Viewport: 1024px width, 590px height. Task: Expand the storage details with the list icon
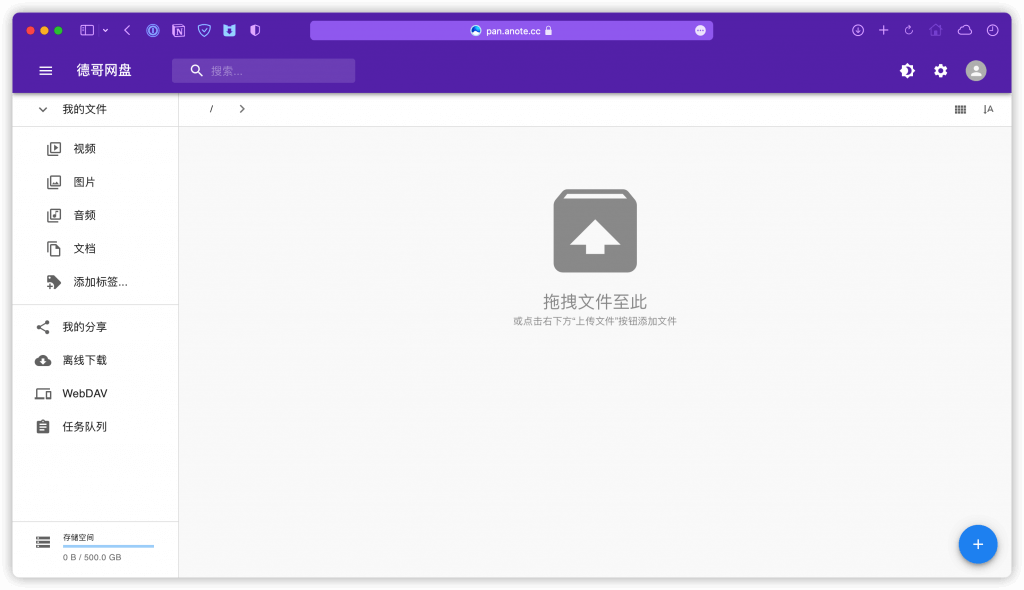42,541
